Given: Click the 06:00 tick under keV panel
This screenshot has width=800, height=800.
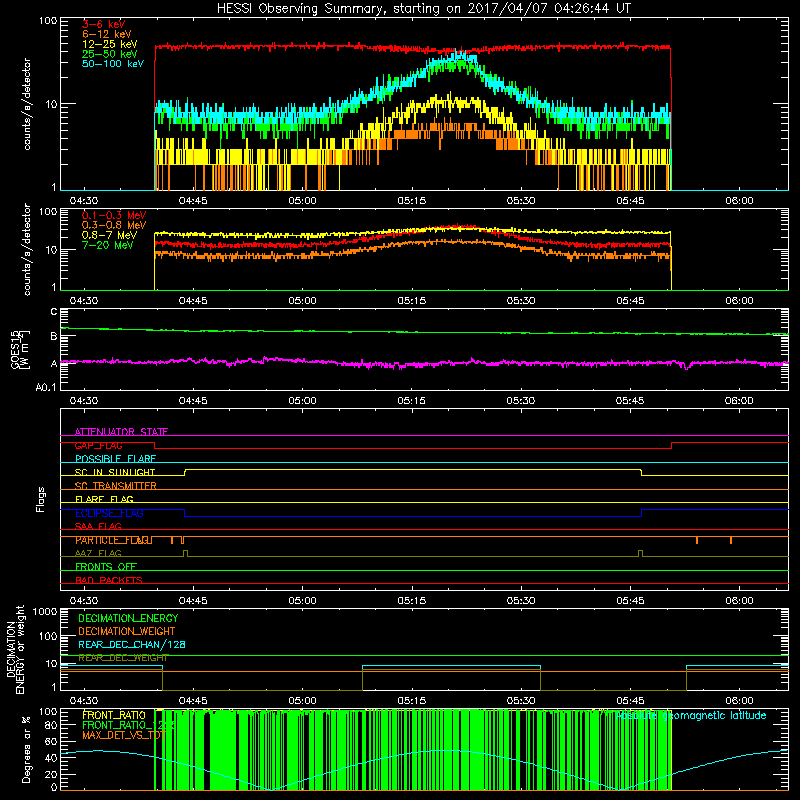Looking at the screenshot, I should point(739,201).
